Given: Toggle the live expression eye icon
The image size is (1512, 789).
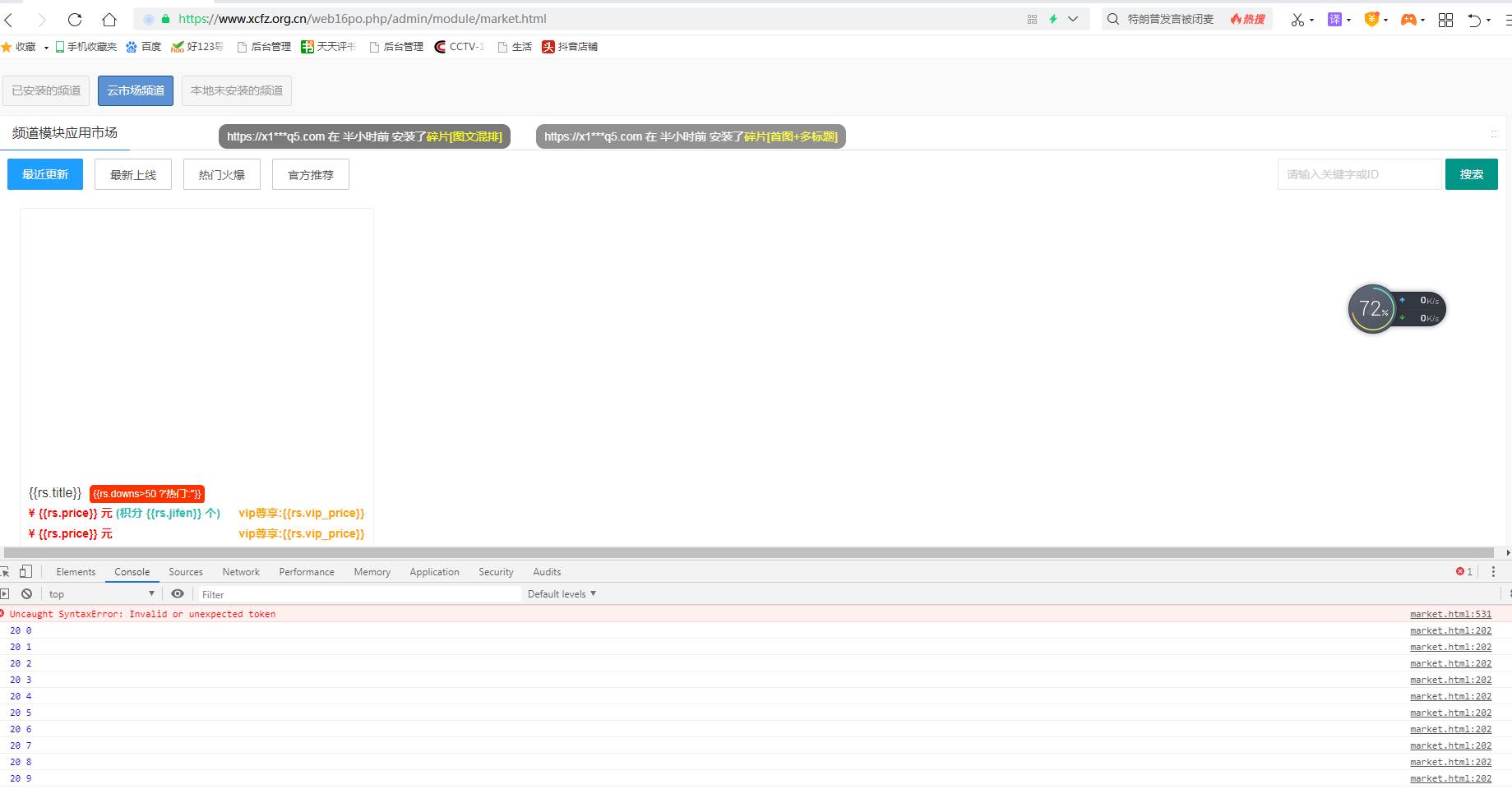Looking at the screenshot, I should point(178,593).
